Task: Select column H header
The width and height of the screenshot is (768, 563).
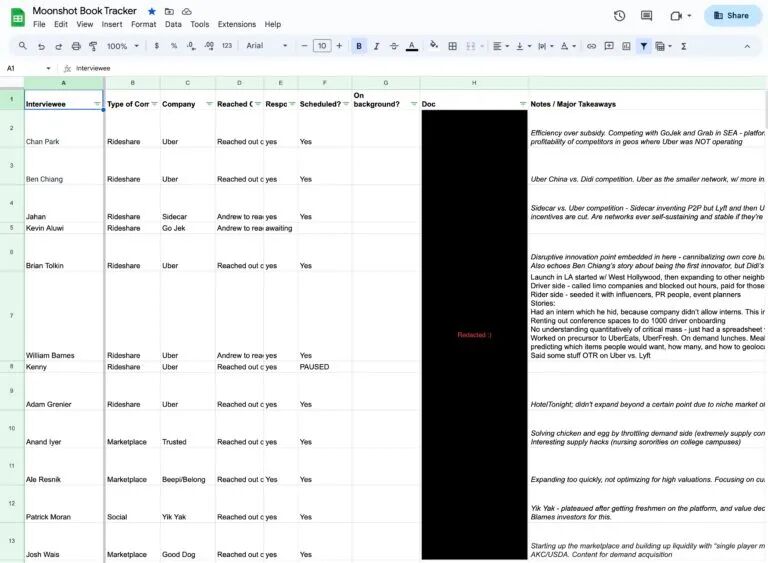Action: coord(474,83)
